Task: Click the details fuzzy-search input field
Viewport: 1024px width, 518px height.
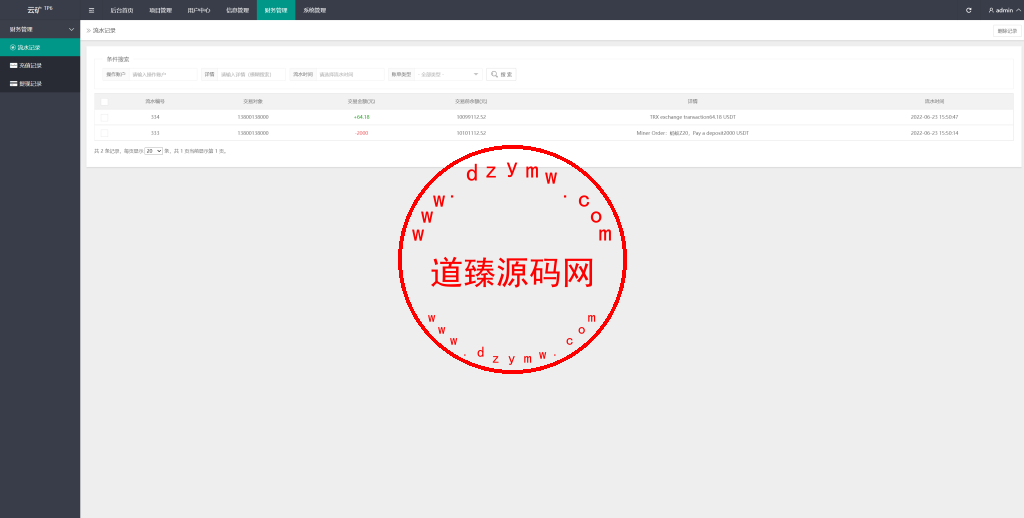Action: pos(252,74)
